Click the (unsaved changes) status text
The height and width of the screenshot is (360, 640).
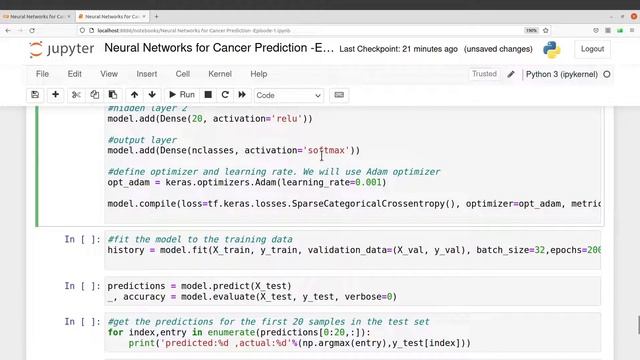pyautogui.click(x=498, y=49)
